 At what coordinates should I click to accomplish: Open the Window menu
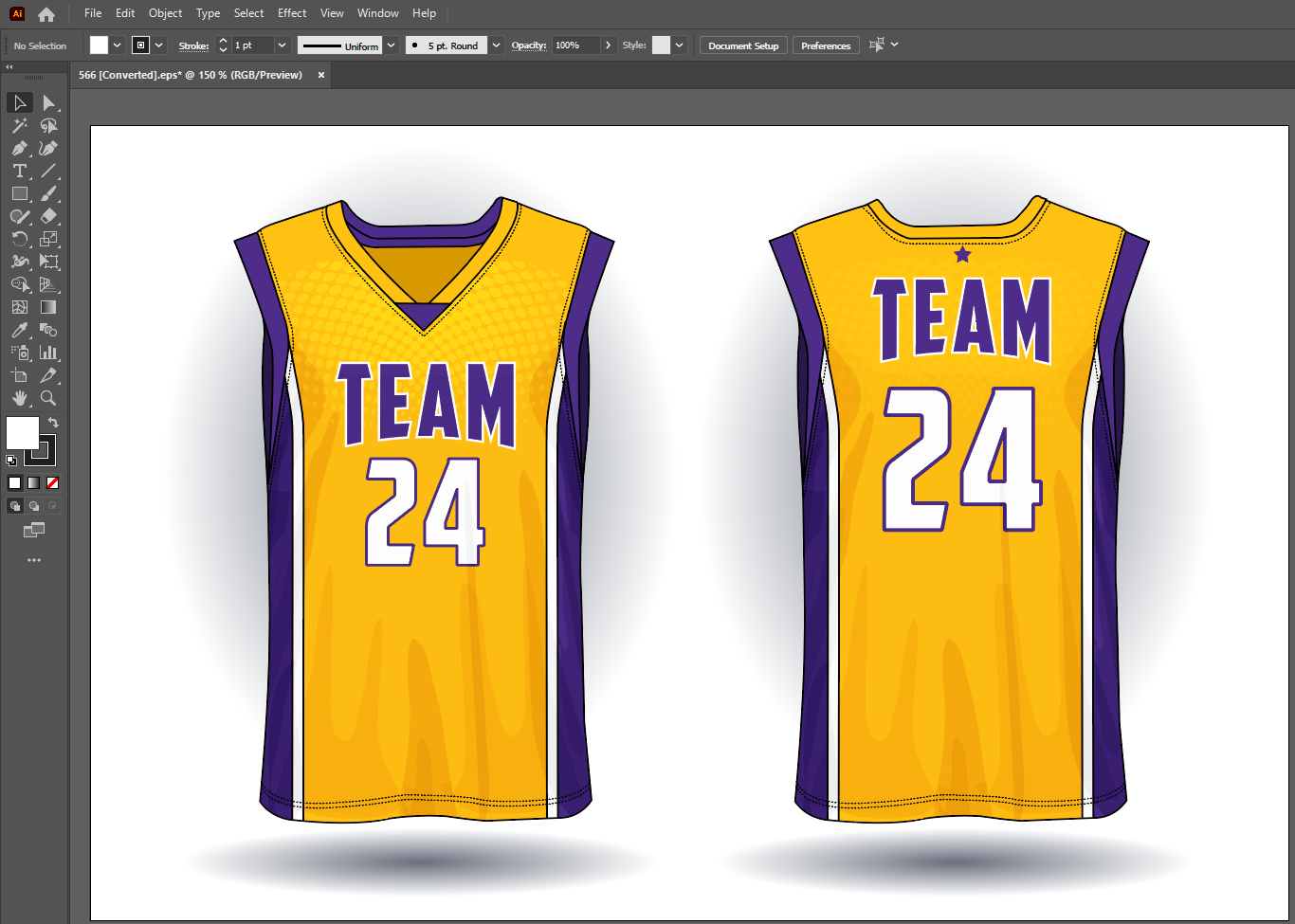(377, 13)
